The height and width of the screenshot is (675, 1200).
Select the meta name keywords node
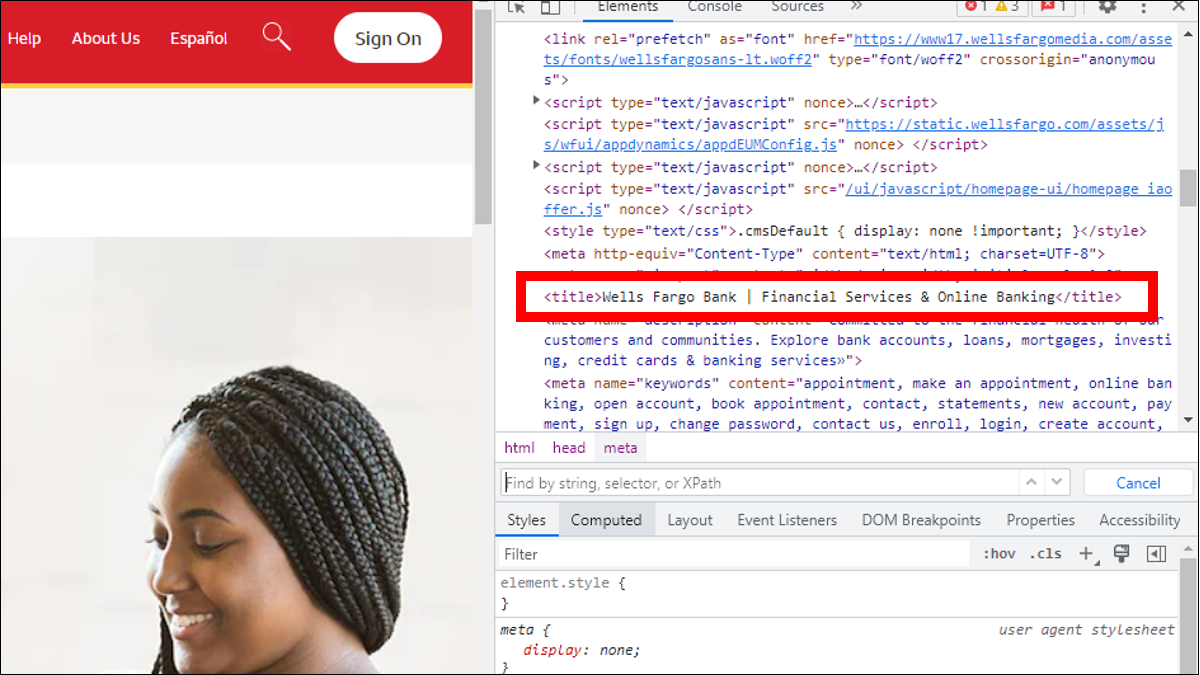pyautogui.click(x=857, y=403)
